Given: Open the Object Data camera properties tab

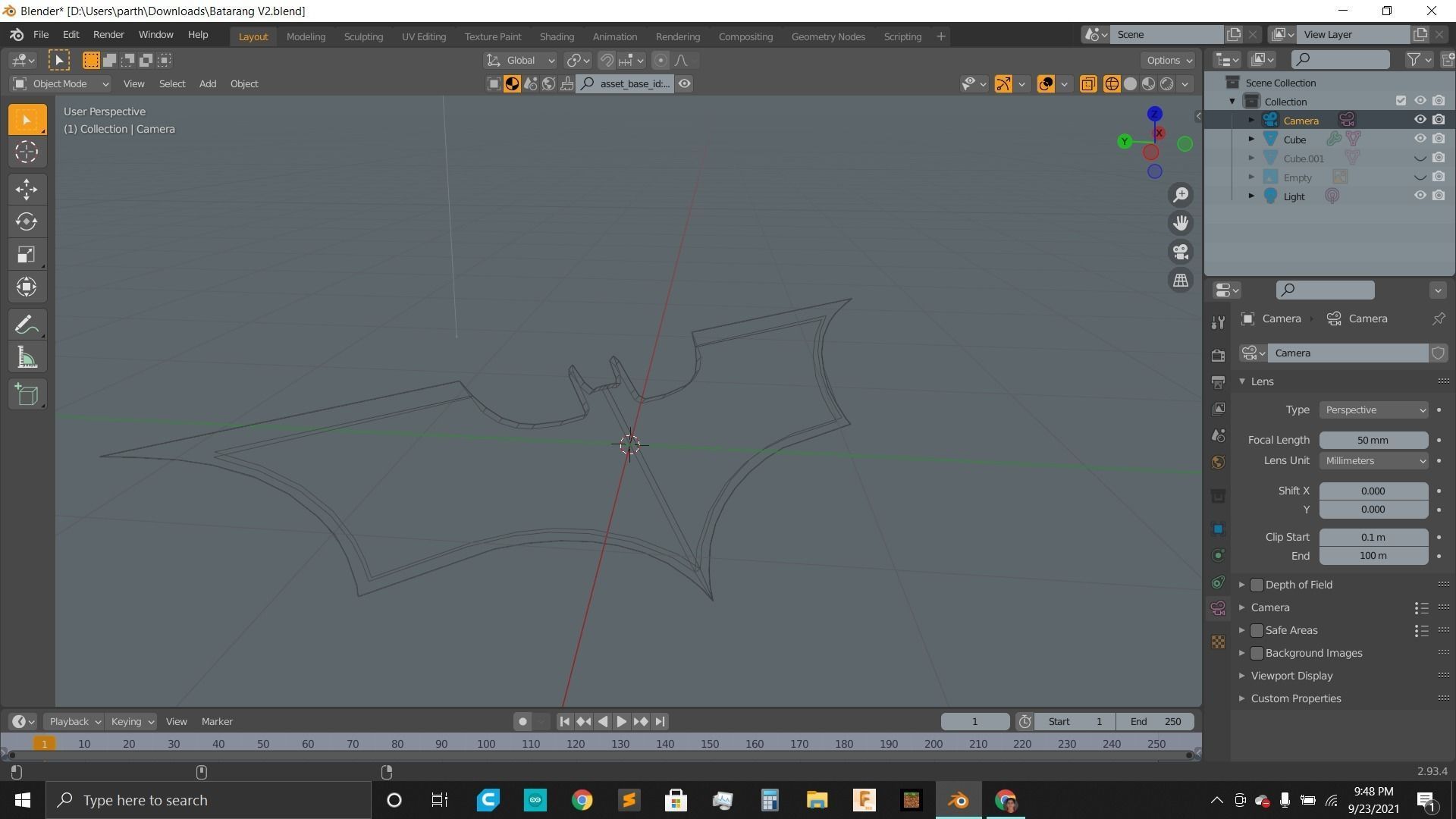Looking at the screenshot, I should click(x=1218, y=608).
